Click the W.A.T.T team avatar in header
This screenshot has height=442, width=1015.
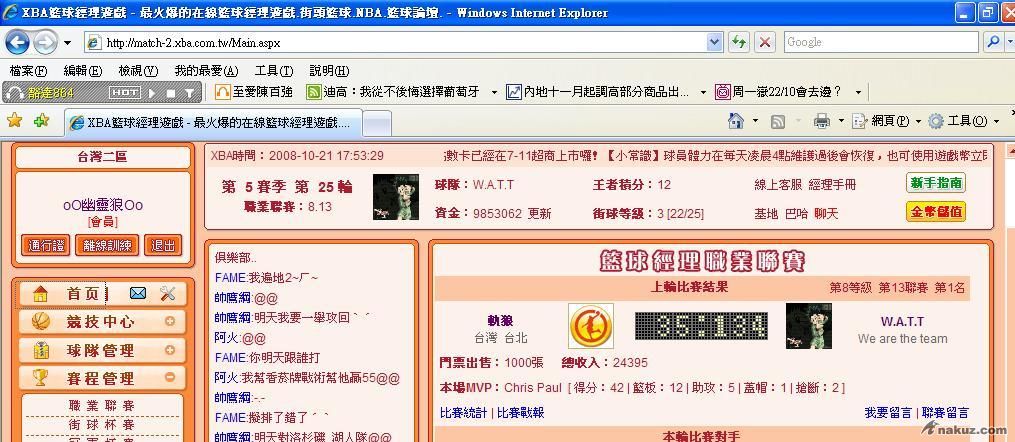point(396,197)
